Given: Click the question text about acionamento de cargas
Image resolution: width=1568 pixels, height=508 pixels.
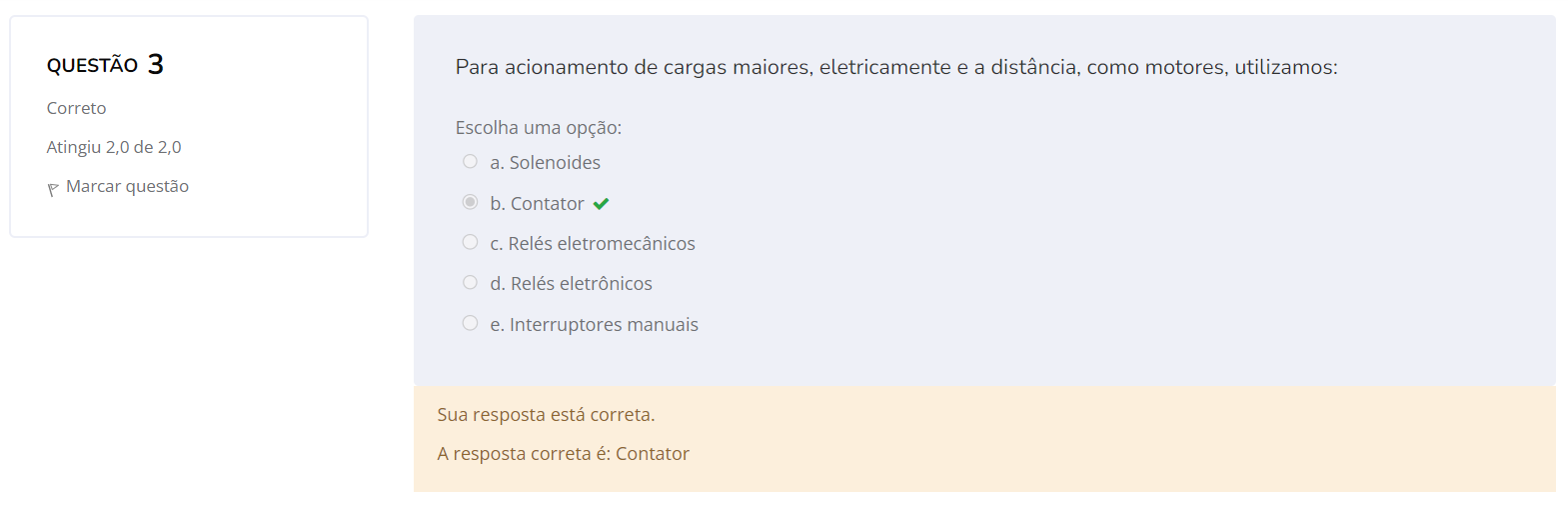Looking at the screenshot, I should point(895,67).
